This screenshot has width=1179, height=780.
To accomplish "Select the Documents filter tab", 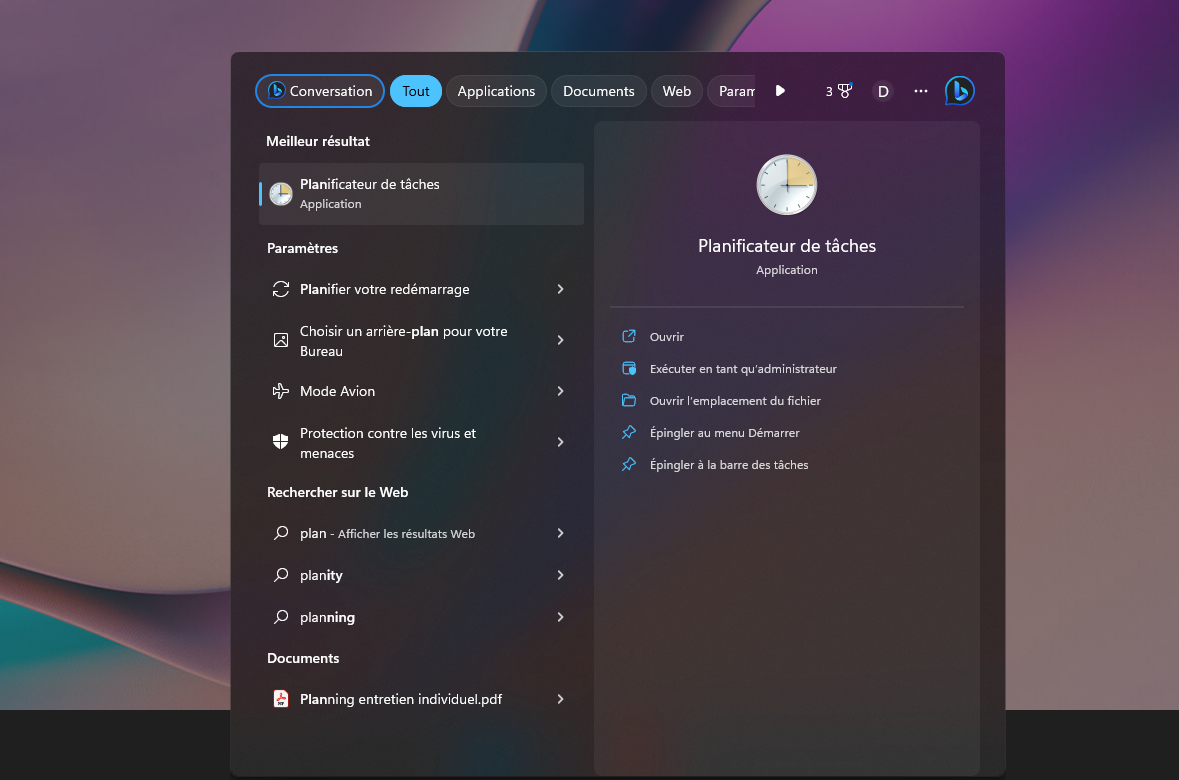I will tap(598, 91).
